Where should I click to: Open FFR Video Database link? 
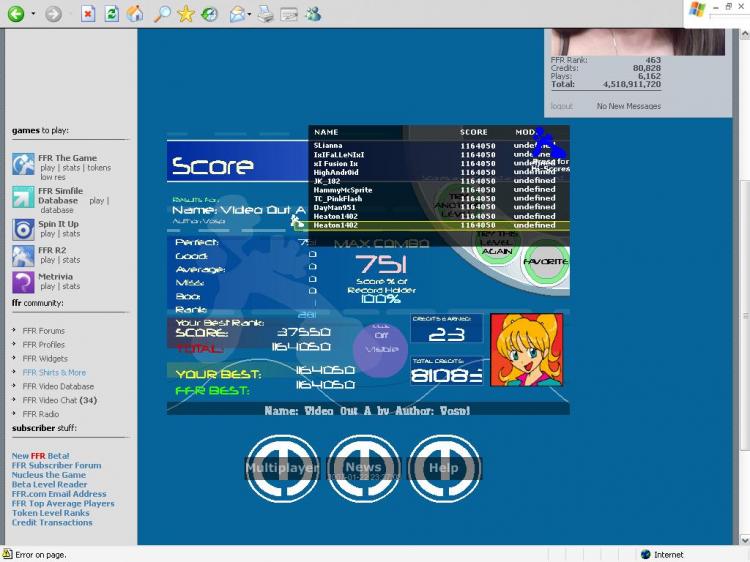58,386
